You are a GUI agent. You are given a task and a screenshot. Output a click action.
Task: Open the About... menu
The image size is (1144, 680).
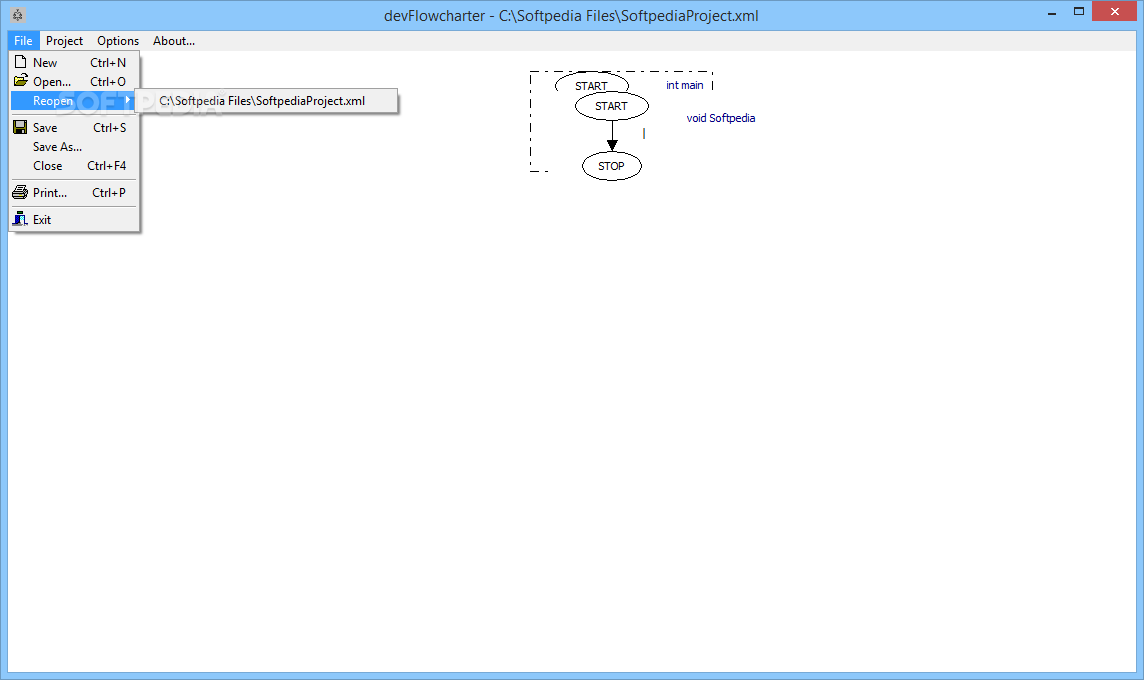pyautogui.click(x=174, y=41)
